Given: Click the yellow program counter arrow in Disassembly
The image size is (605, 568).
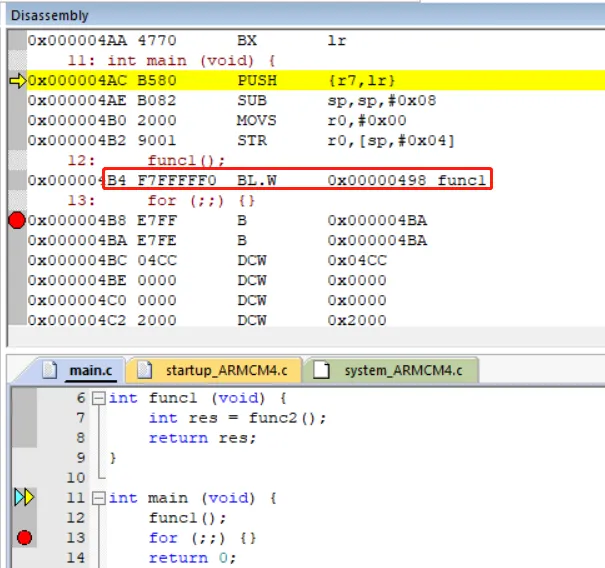Looking at the screenshot, I should 16,80.
